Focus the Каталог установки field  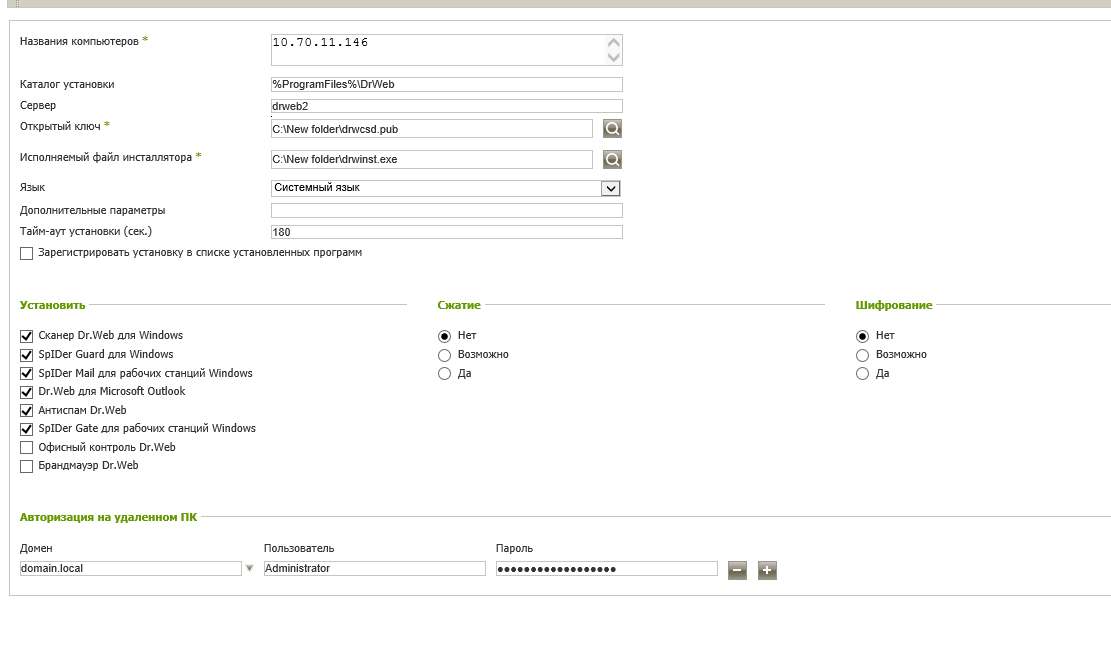pos(446,84)
